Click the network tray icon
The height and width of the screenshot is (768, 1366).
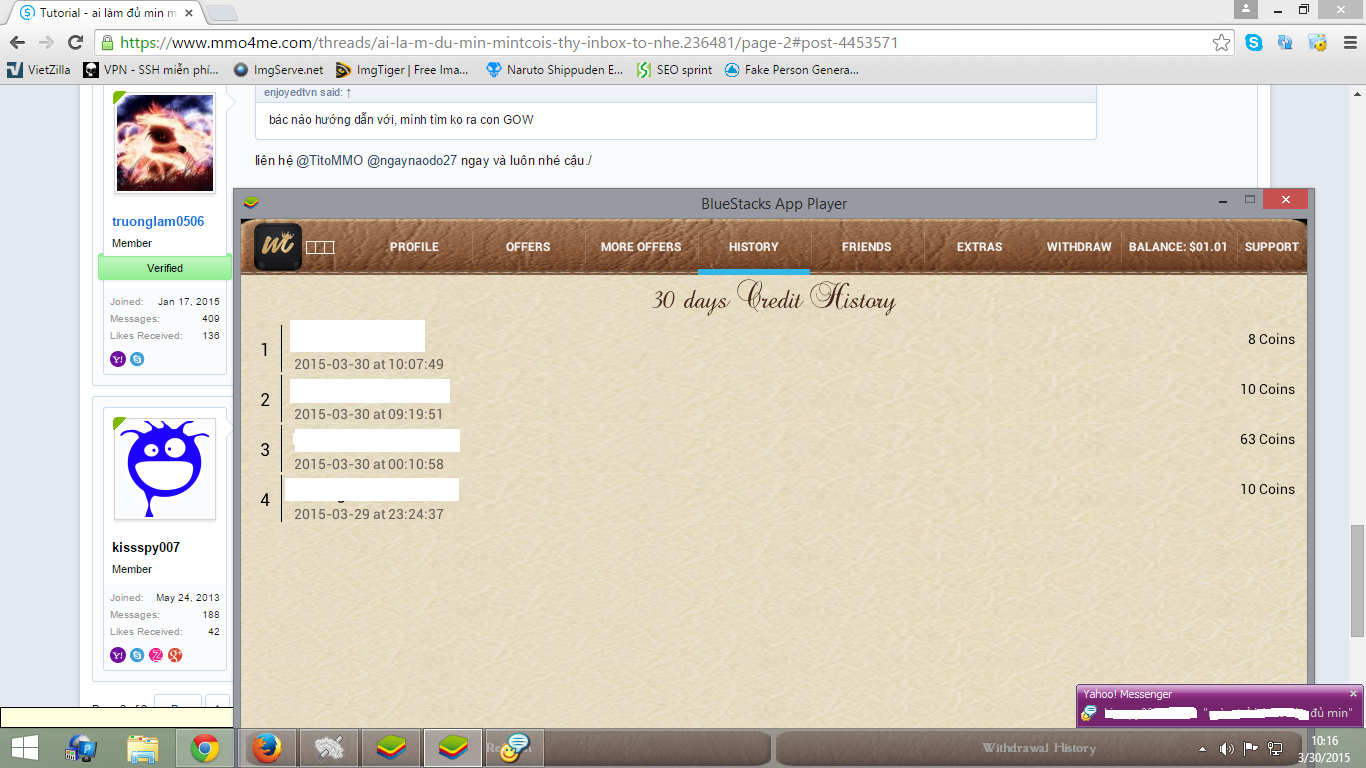click(x=1275, y=748)
